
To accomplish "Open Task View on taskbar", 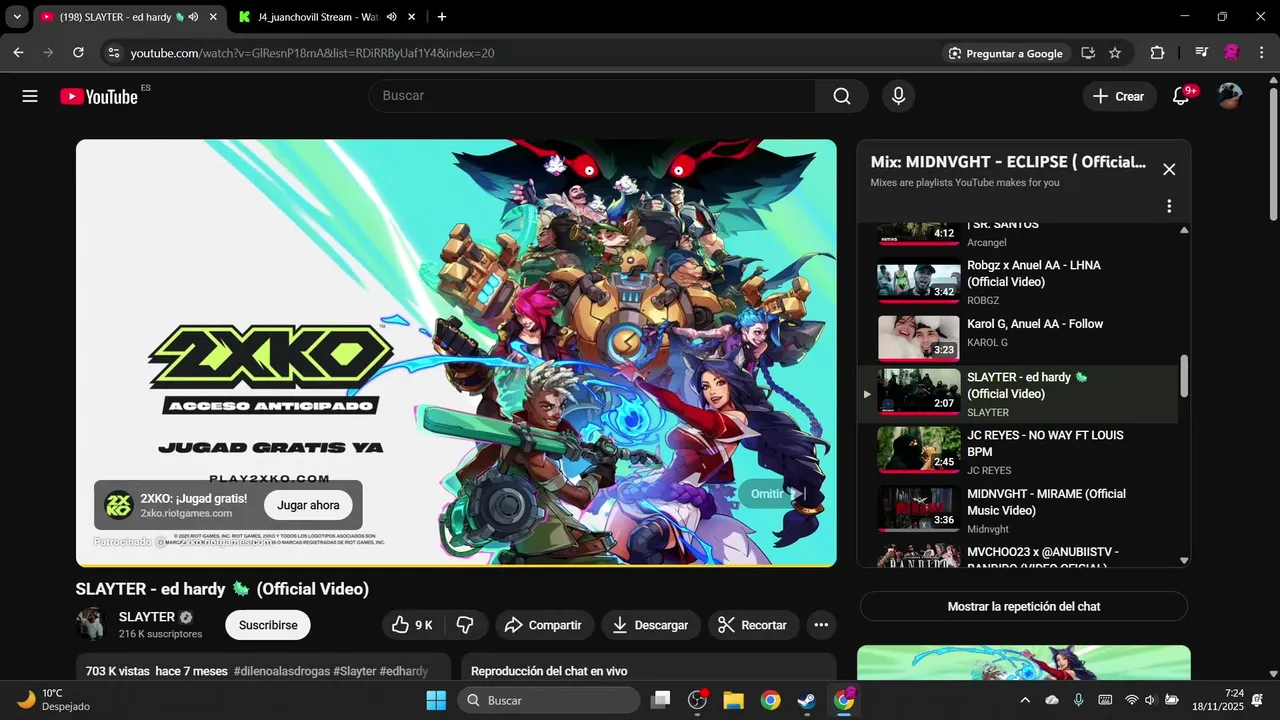I will pyautogui.click(x=660, y=700).
